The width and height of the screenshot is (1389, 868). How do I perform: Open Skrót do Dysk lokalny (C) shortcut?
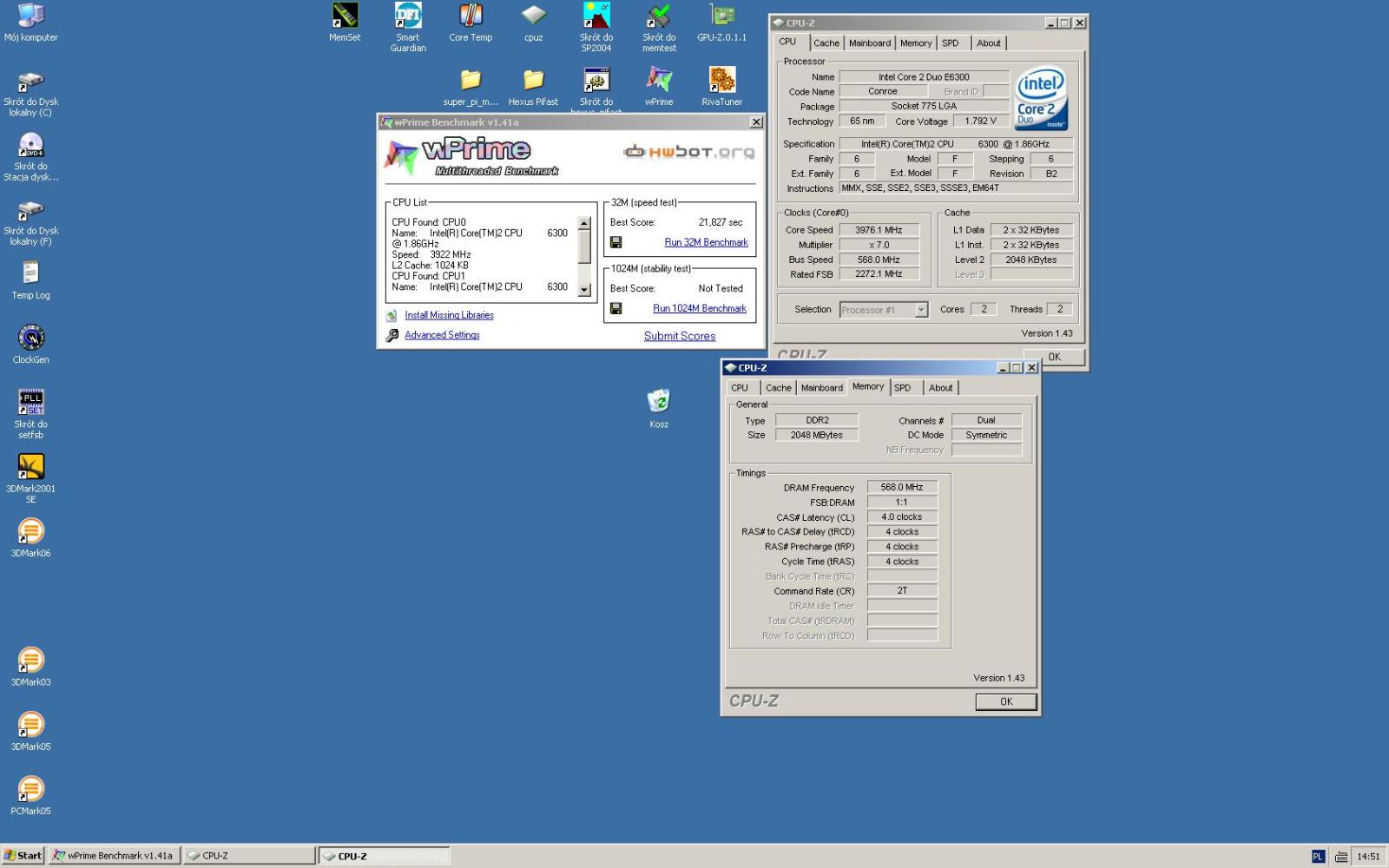click(30, 94)
